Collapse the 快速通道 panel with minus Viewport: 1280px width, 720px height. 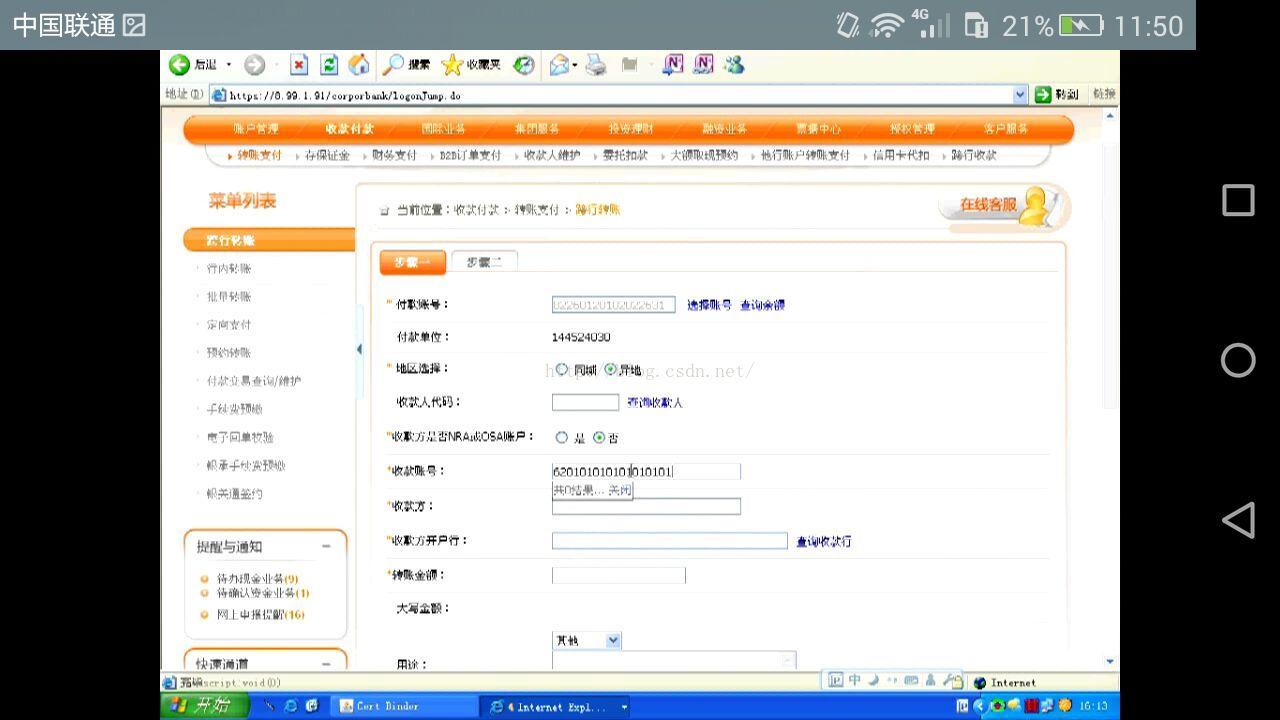pos(326,663)
